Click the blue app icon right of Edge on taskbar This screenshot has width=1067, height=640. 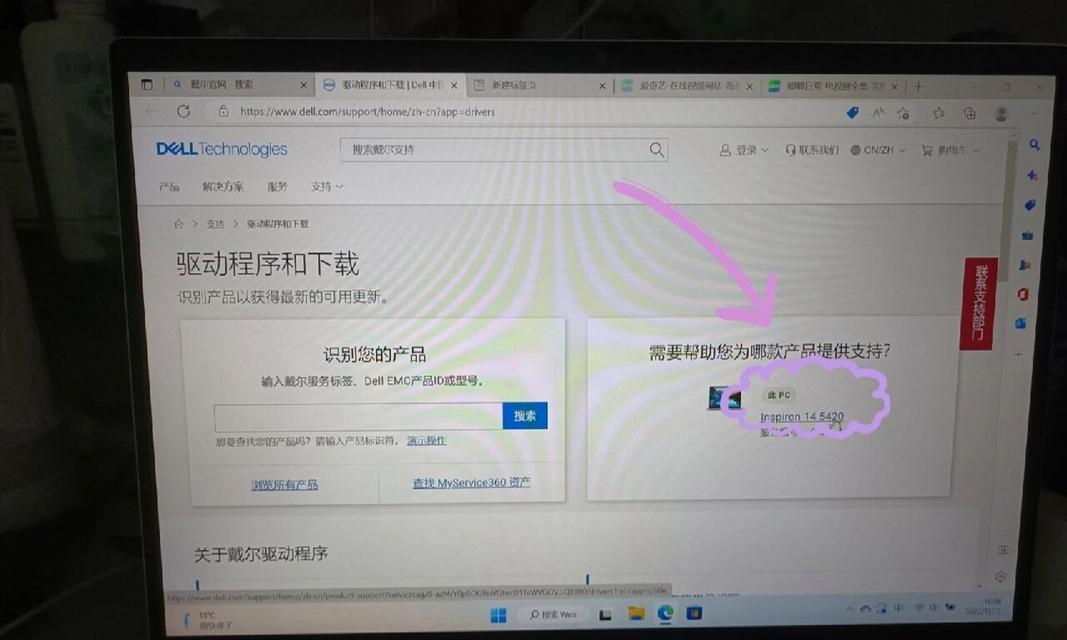694,613
